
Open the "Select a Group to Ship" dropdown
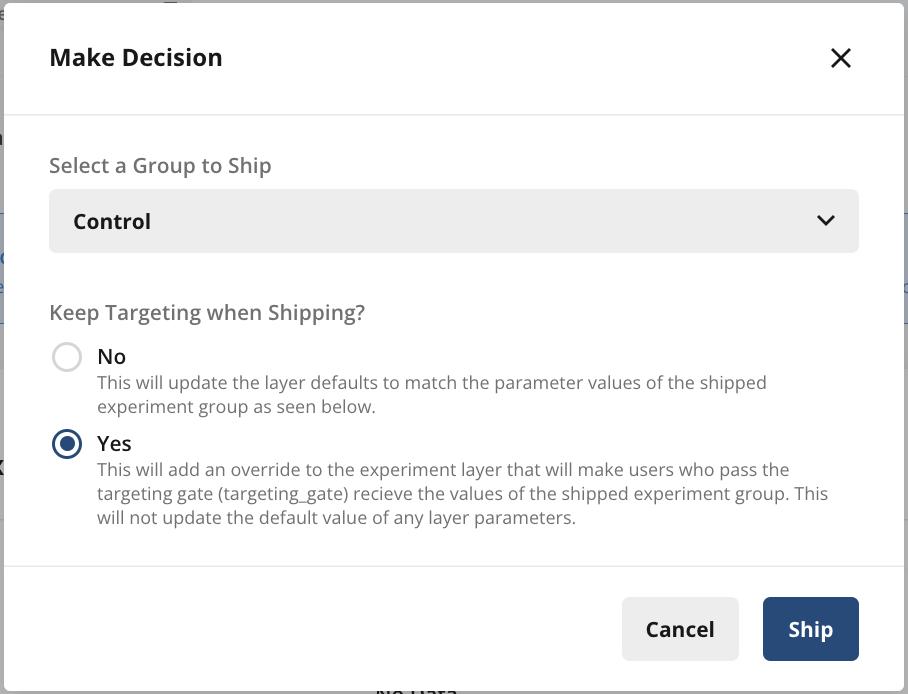453,220
